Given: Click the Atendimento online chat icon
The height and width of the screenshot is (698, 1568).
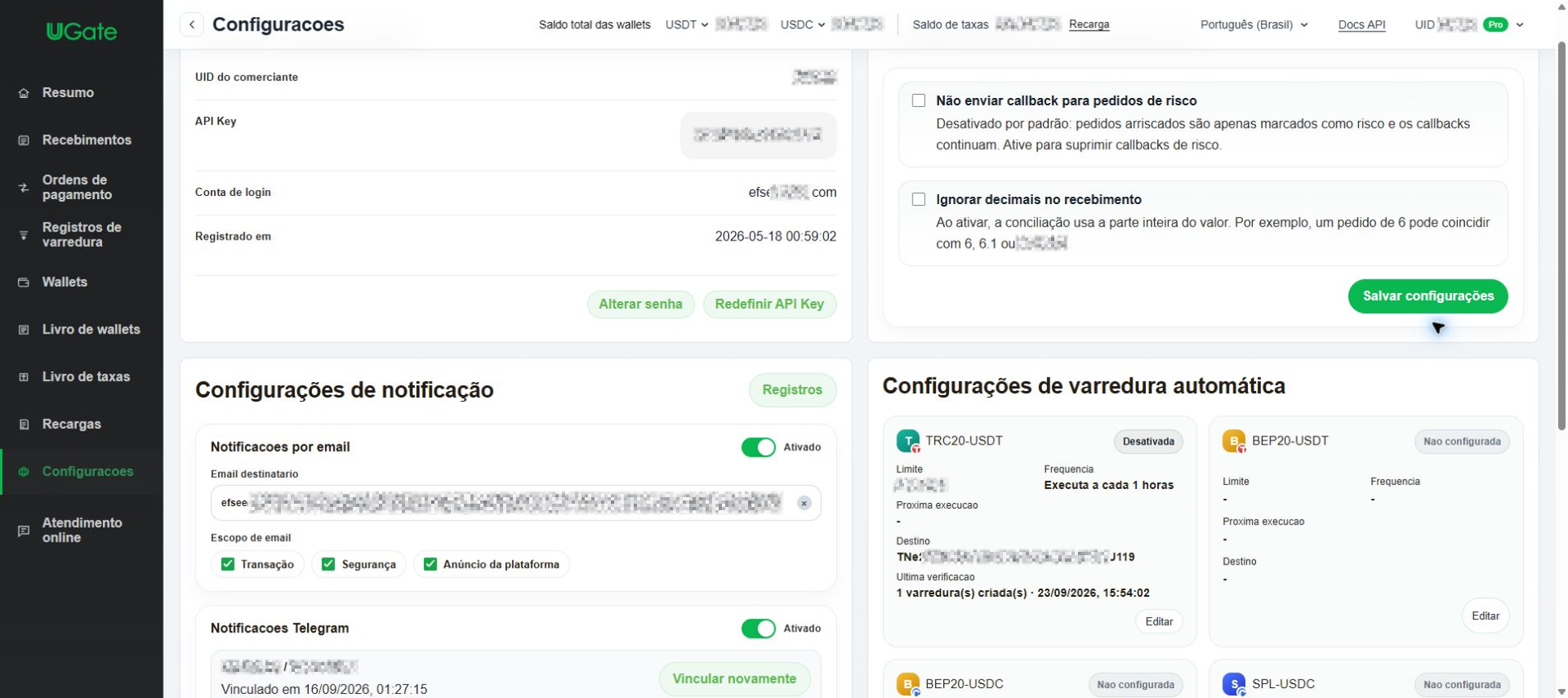Looking at the screenshot, I should pos(24,531).
